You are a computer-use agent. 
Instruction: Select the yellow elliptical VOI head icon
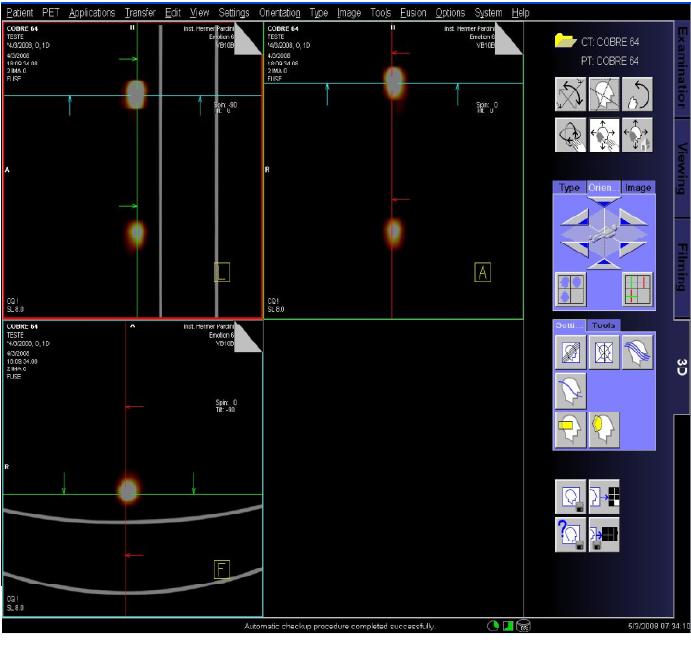(605, 430)
